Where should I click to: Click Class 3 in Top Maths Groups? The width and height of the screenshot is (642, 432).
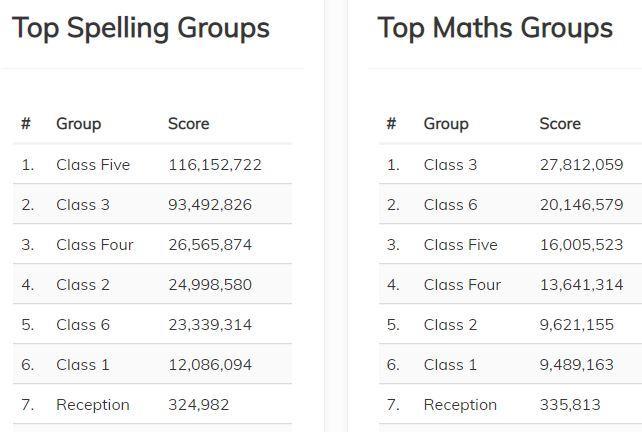point(450,165)
